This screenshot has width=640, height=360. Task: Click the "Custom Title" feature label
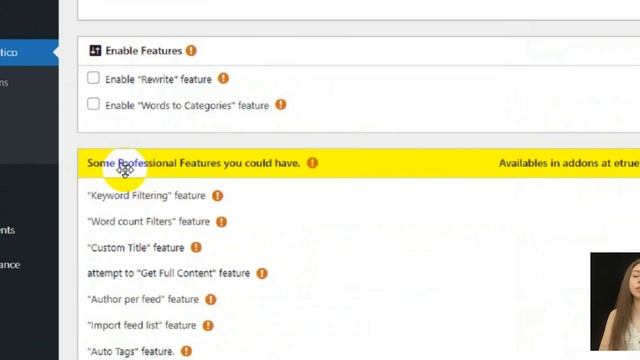136,248
